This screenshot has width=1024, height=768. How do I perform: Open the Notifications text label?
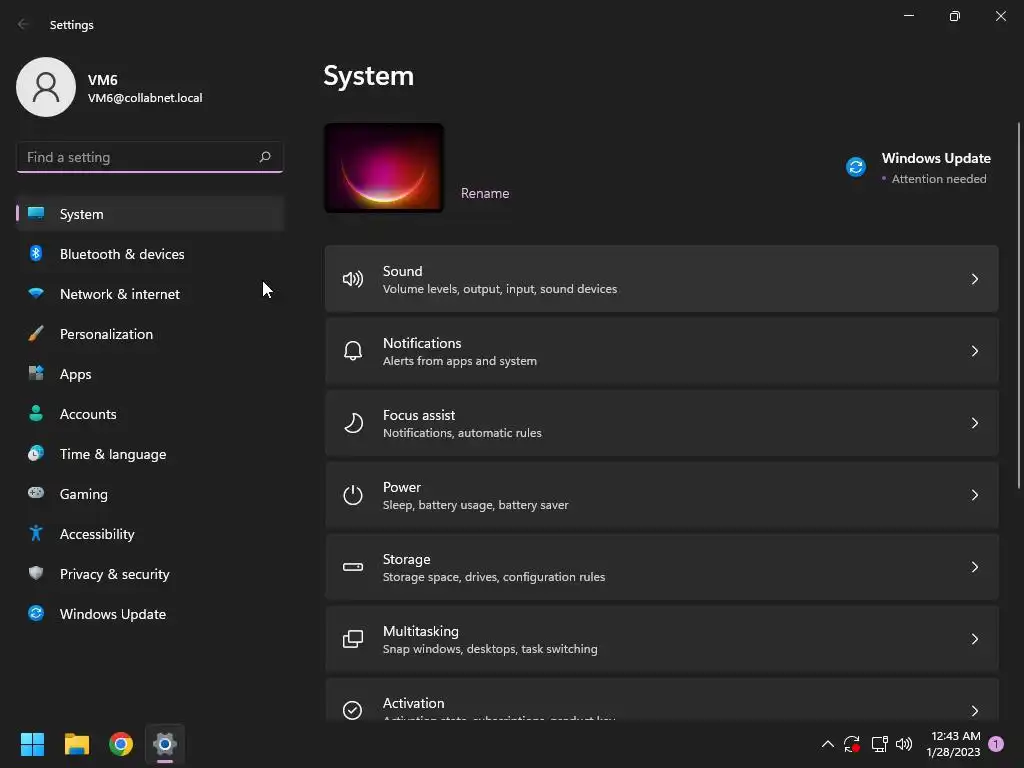[x=422, y=343]
